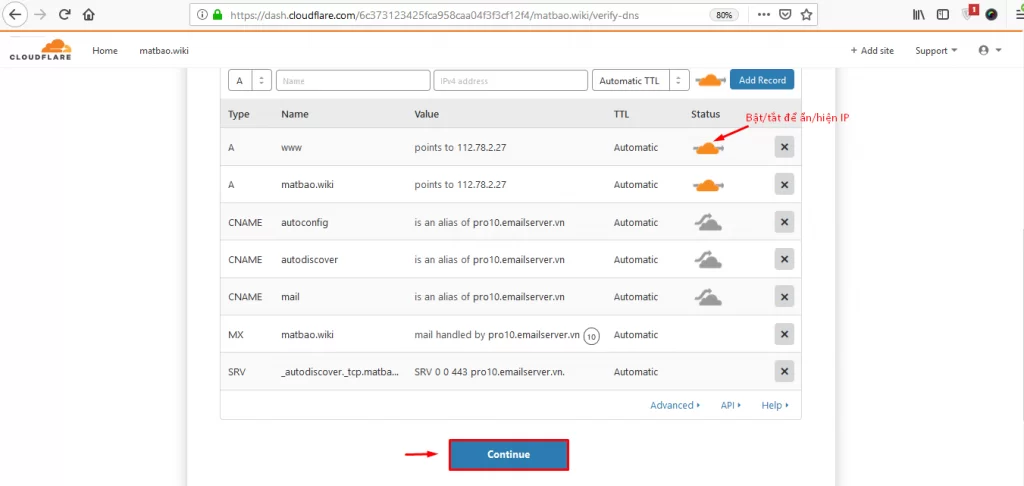
Task: Click value of the www A record
Action: coord(460,148)
